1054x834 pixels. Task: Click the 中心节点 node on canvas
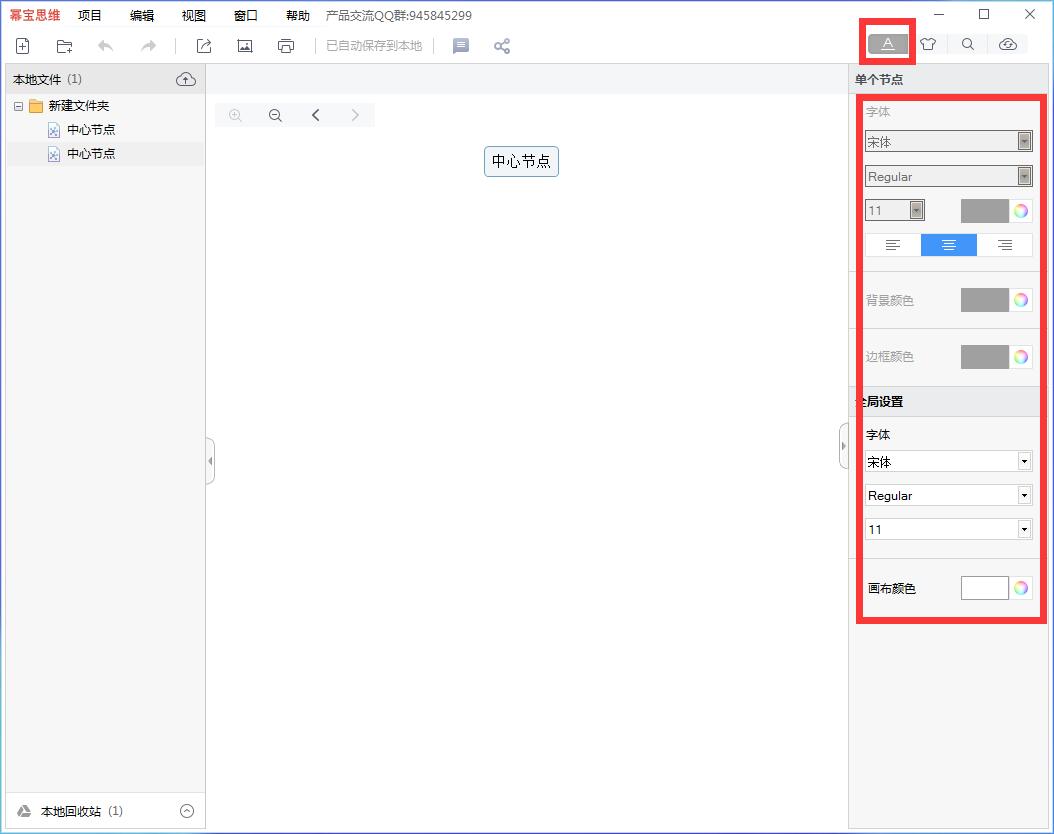pos(521,161)
